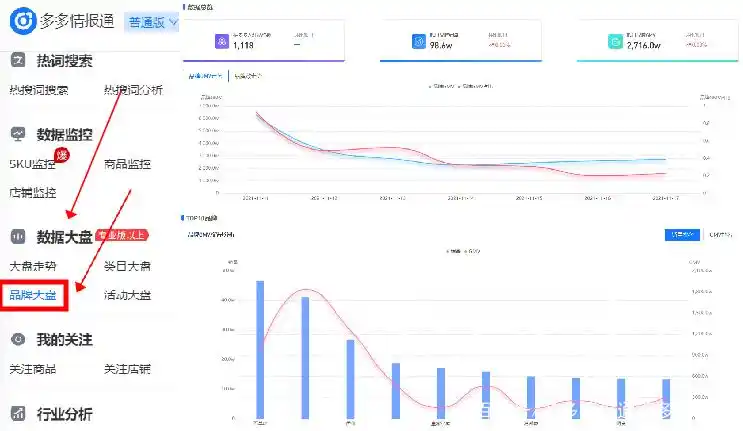743x431 pixels.
Task: Open 品牌大盘 in the sidebar
Action: pyautogui.click(x=33, y=295)
